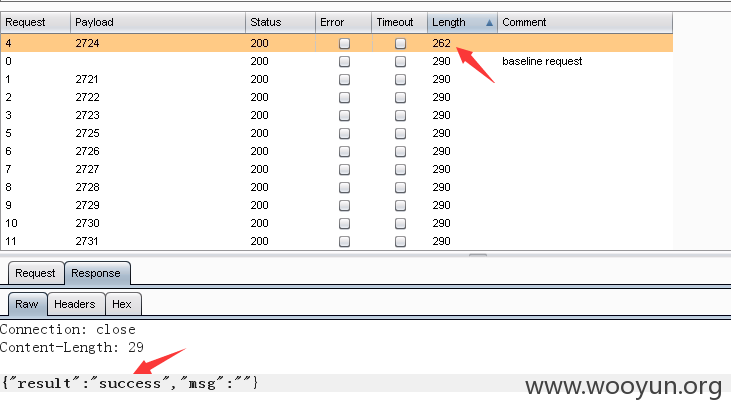Select the row with payload 2727
The width and height of the screenshot is (731, 415).
pos(337,169)
